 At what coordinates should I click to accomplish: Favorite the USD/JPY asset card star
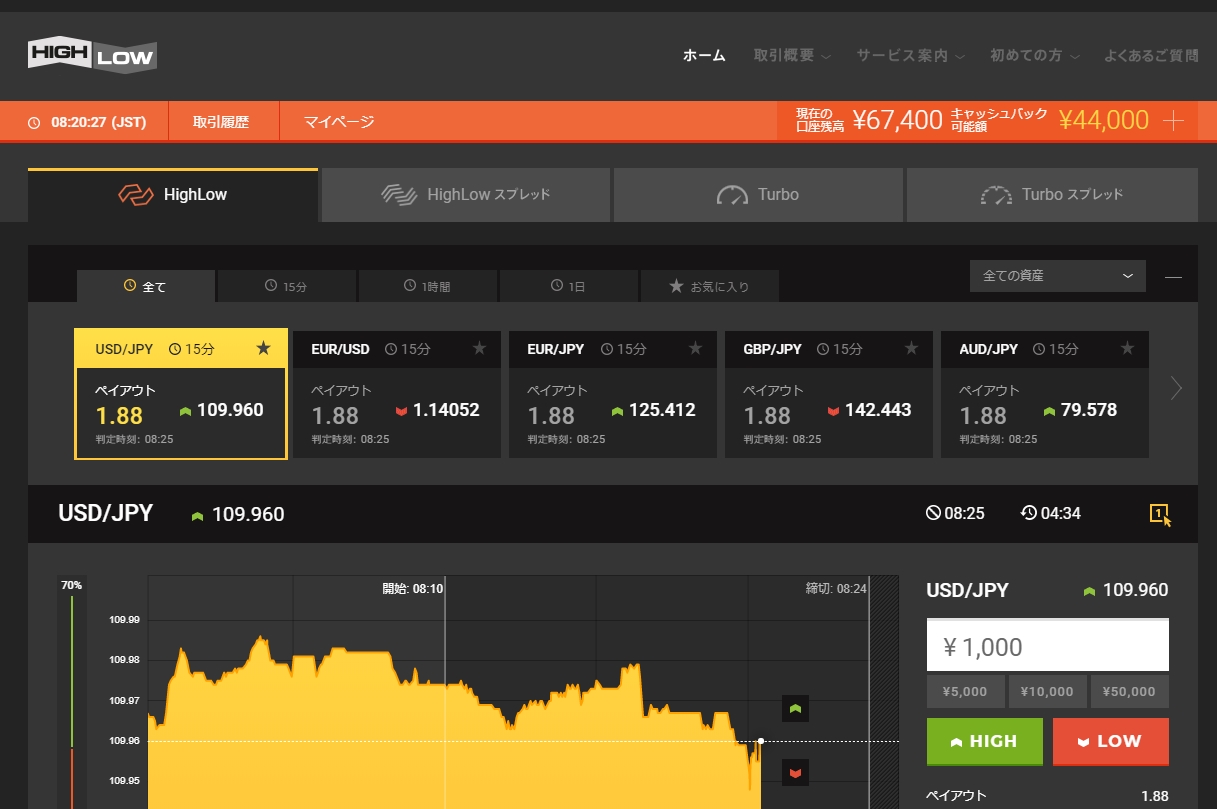pyautogui.click(x=263, y=348)
